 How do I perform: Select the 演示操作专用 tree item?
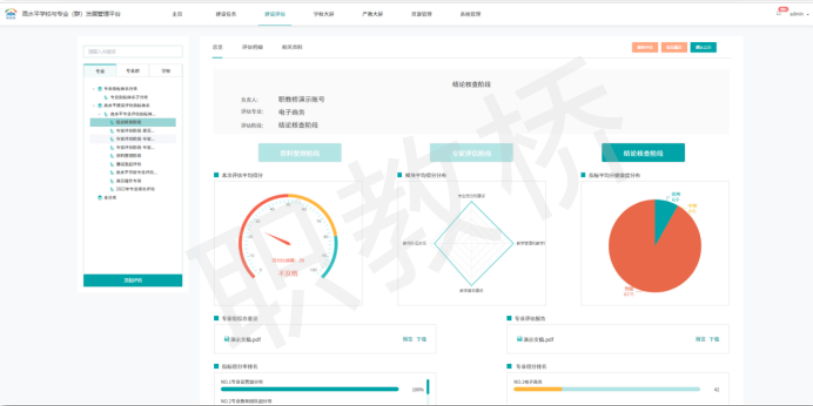(x=129, y=181)
